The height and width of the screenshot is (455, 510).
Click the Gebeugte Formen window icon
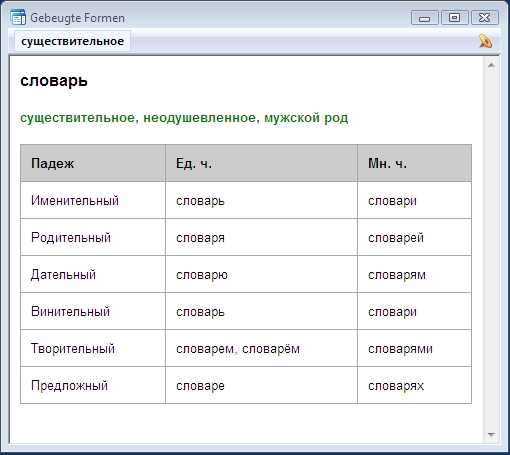(x=18, y=17)
